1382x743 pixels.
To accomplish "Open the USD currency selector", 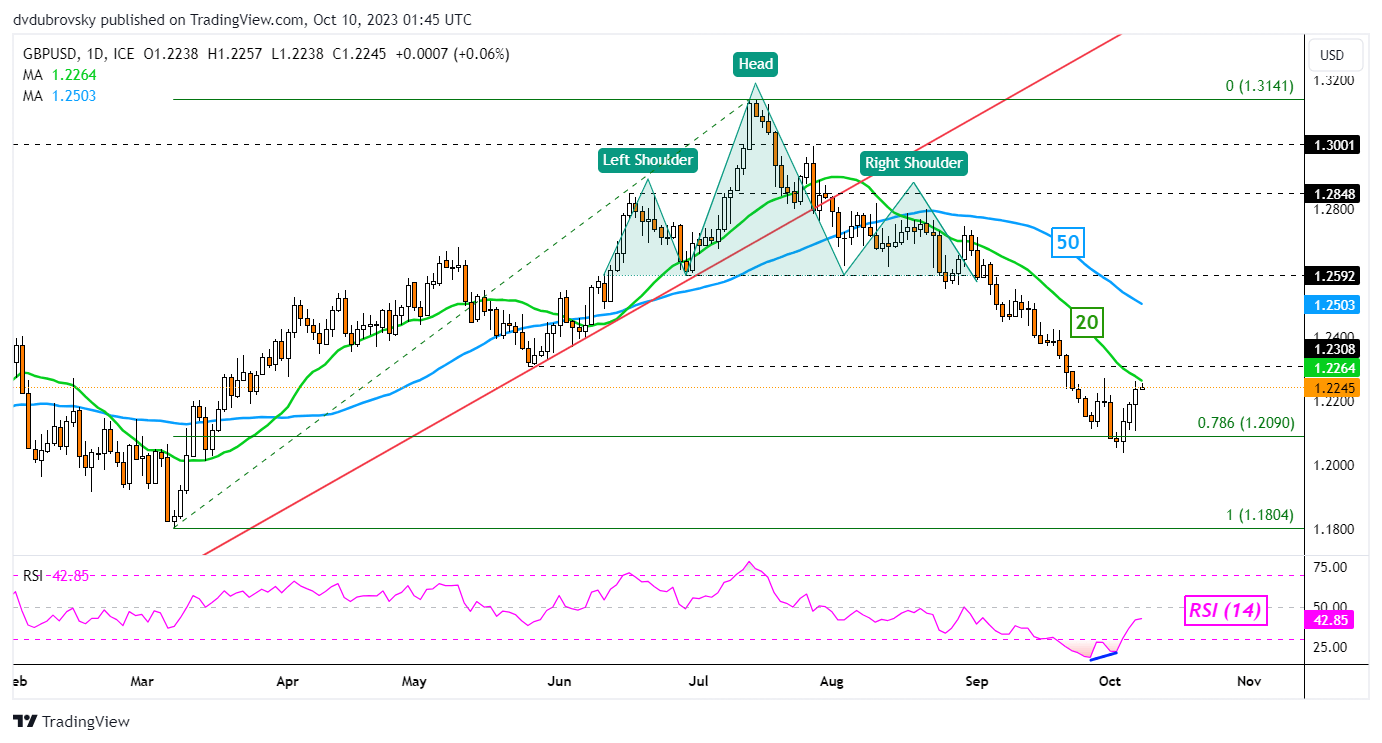I will coord(1332,55).
